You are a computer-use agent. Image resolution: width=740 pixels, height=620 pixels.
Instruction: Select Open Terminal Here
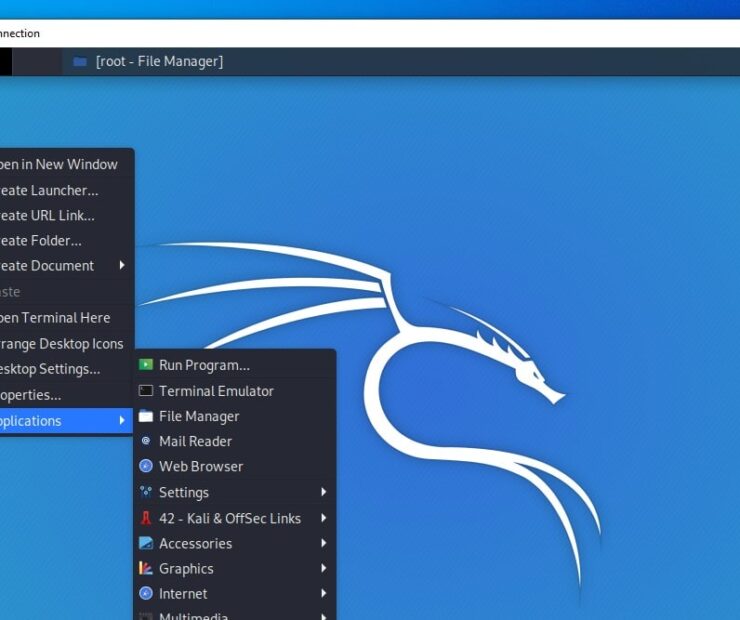tap(66, 318)
